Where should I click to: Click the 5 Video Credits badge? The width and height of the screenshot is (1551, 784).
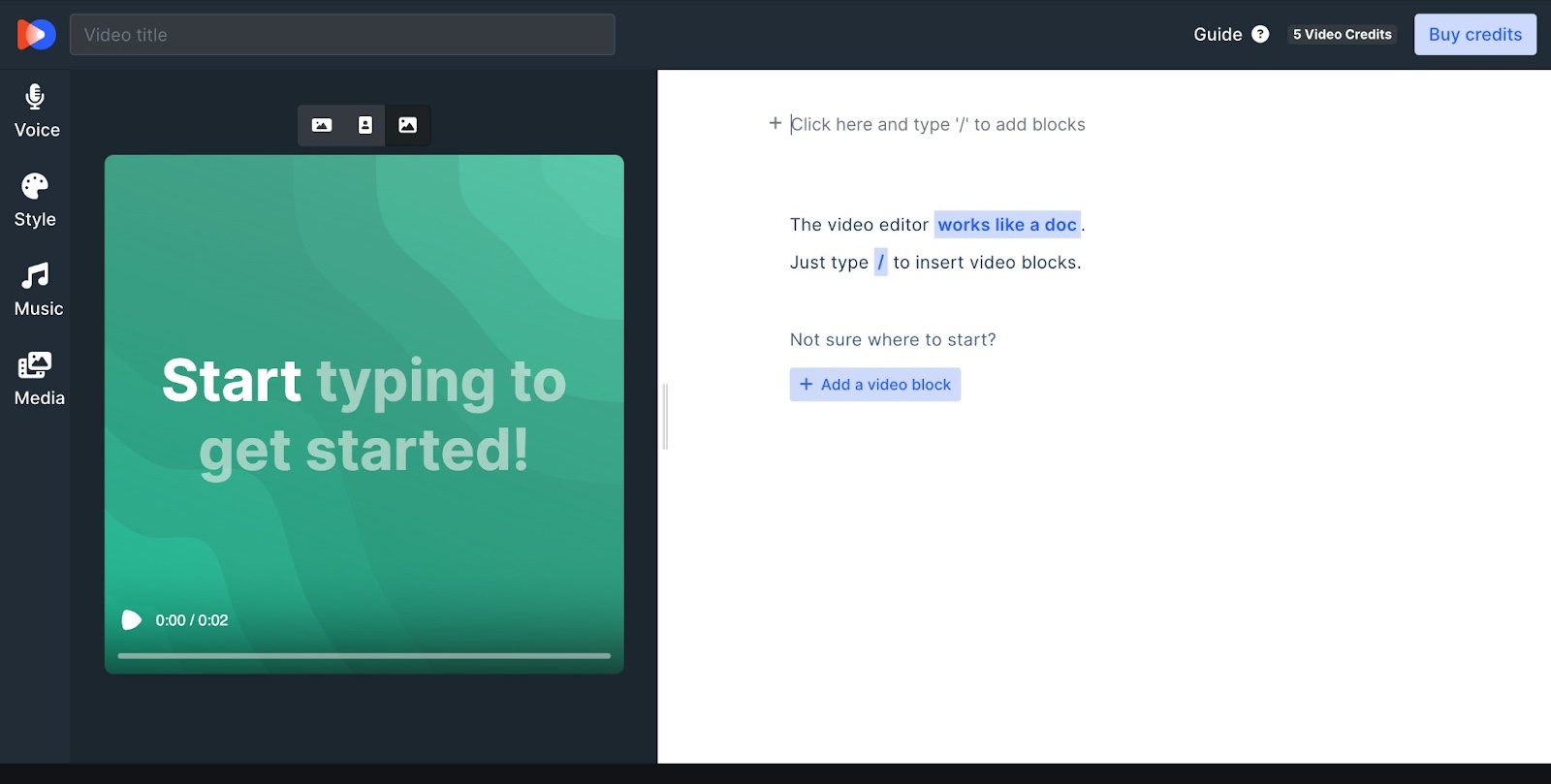[1342, 35]
